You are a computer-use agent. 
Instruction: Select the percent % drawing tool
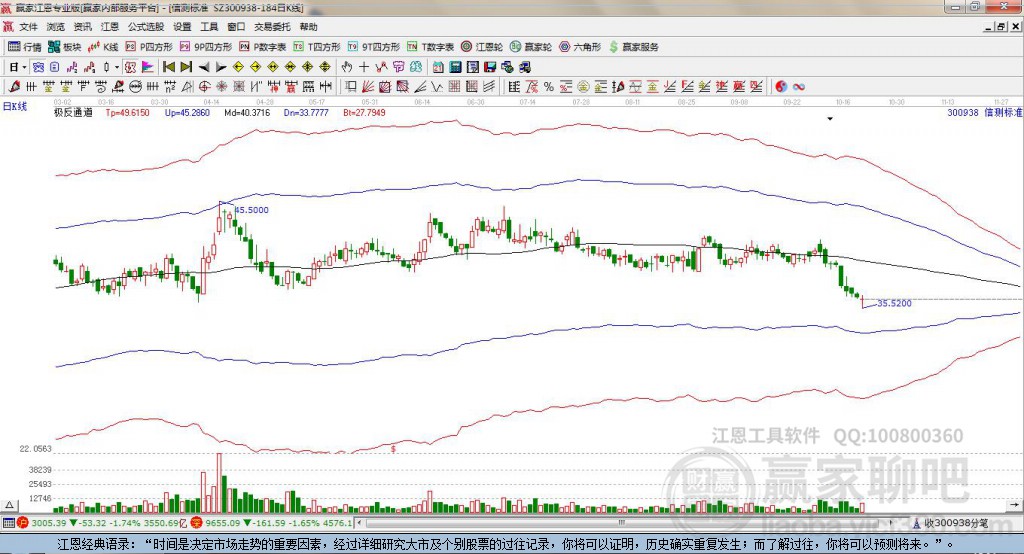pos(549,86)
